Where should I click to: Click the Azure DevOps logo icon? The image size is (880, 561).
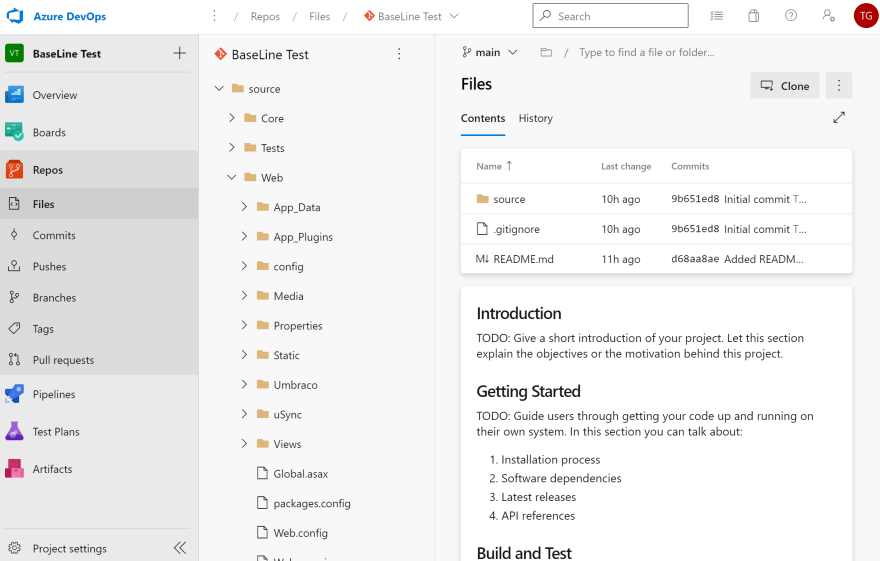click(15, 16)
